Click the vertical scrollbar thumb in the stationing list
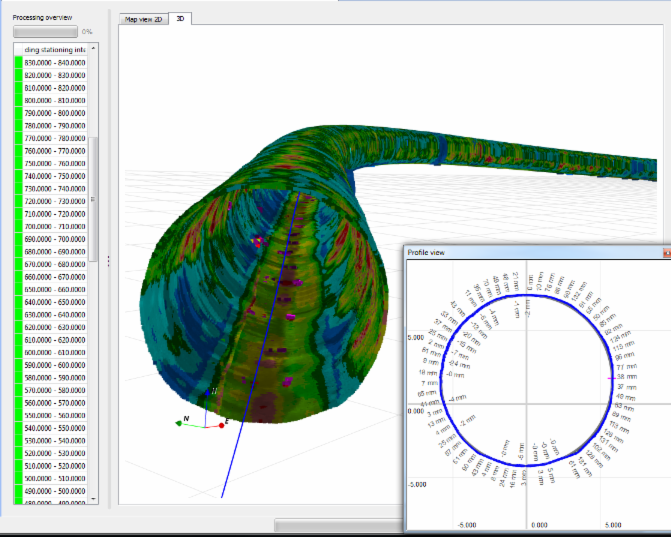 [94, 197]
